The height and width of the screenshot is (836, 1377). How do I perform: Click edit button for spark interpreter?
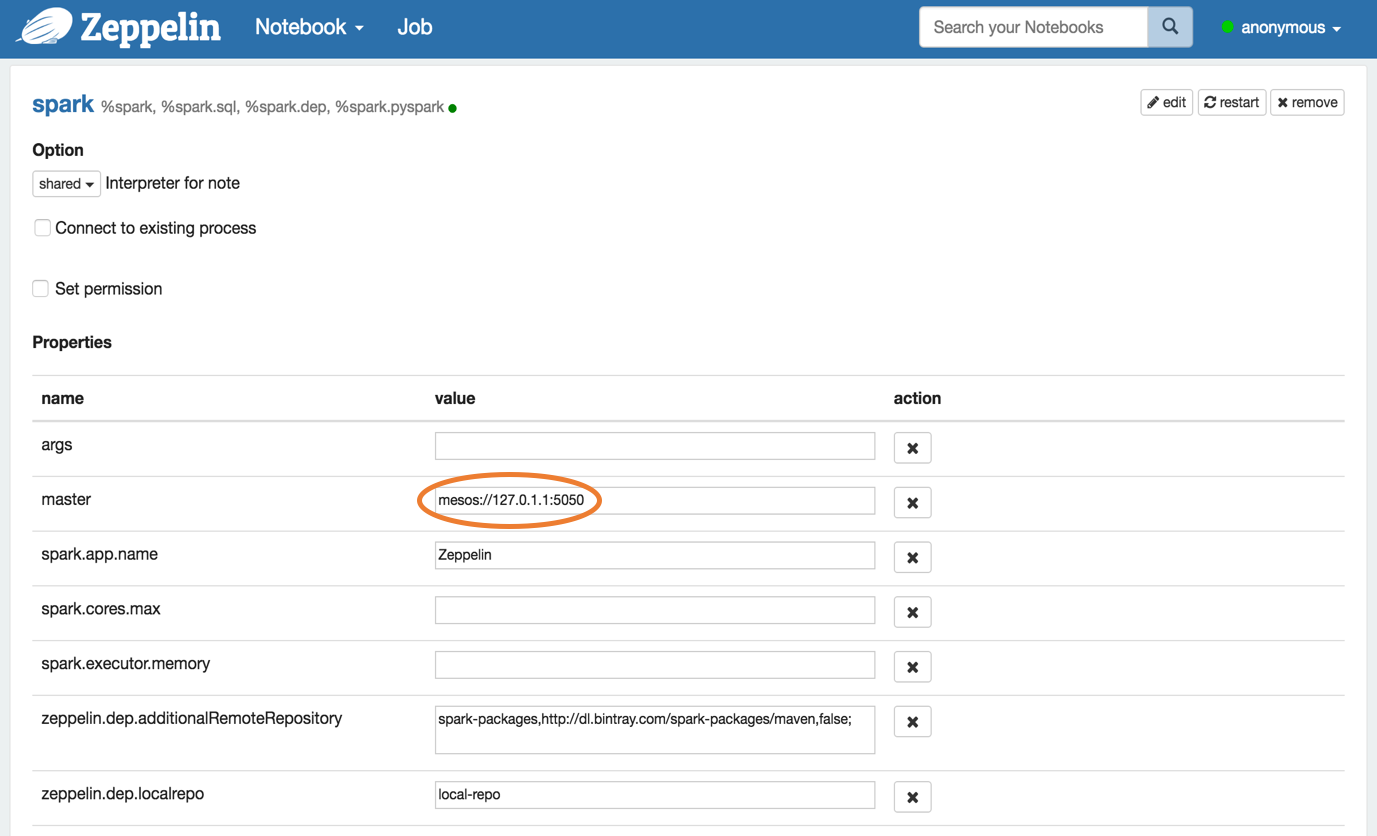click(x=1166, y=102)
